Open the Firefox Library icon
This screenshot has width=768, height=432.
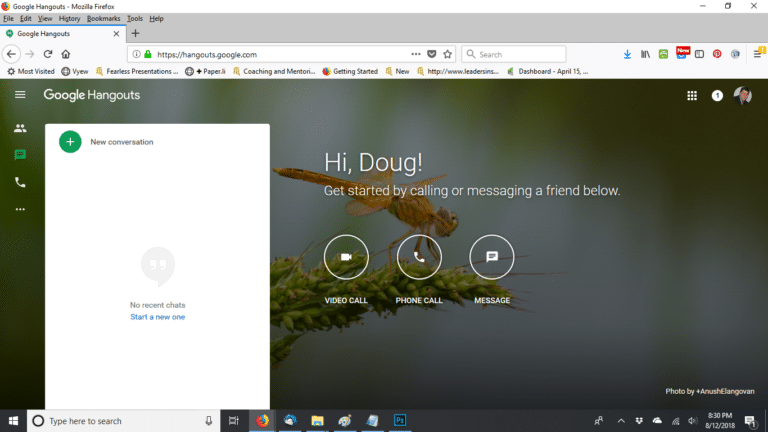645,54
